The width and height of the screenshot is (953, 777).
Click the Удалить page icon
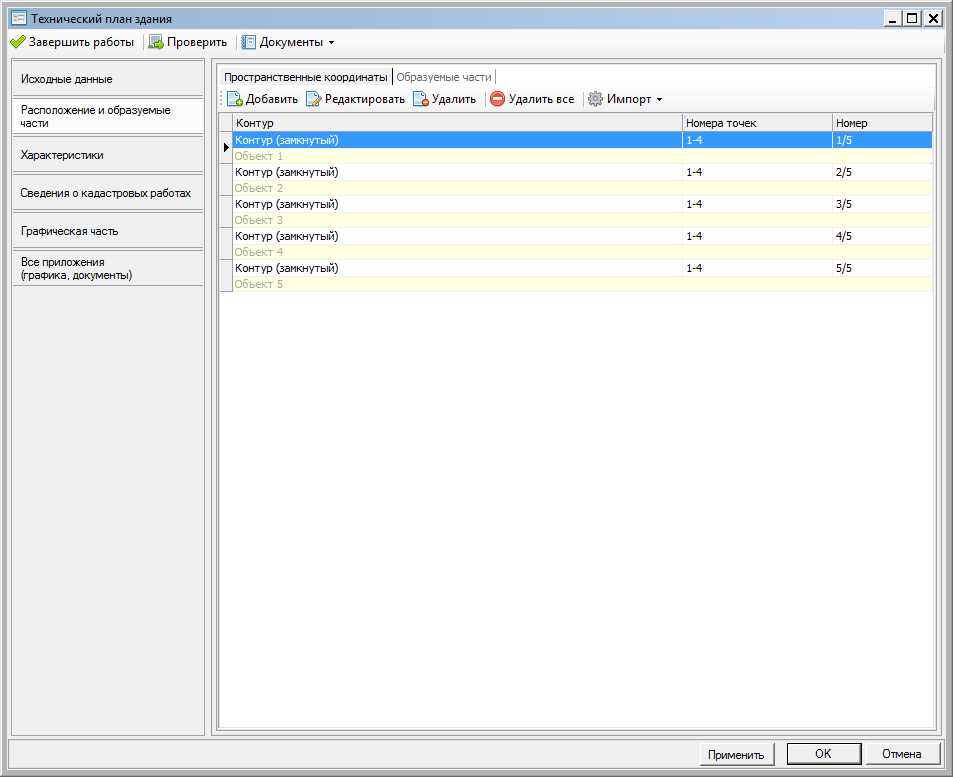click(x=421, y=99)
